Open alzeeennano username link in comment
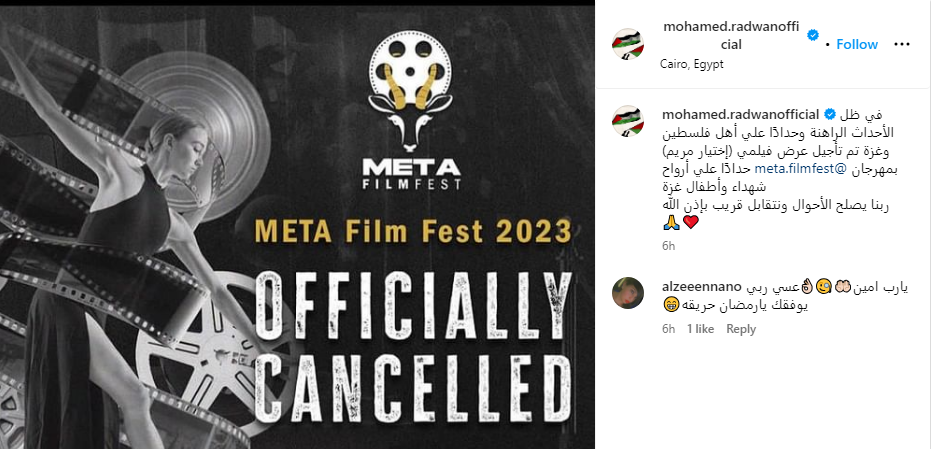Screen dimensions: 932x449 click(702, 287)
